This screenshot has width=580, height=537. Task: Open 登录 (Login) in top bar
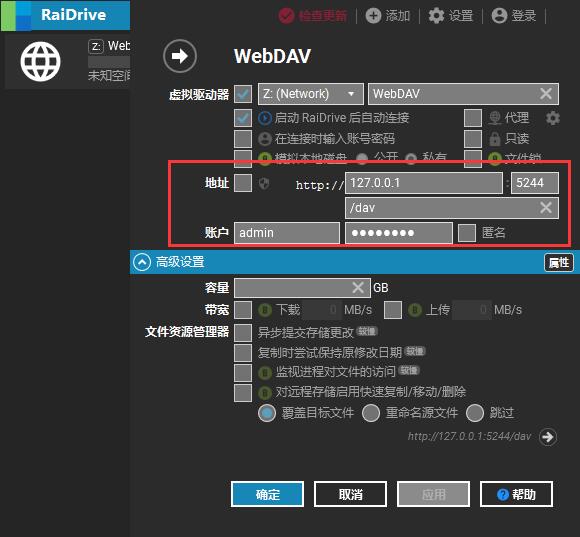point(514,16)
